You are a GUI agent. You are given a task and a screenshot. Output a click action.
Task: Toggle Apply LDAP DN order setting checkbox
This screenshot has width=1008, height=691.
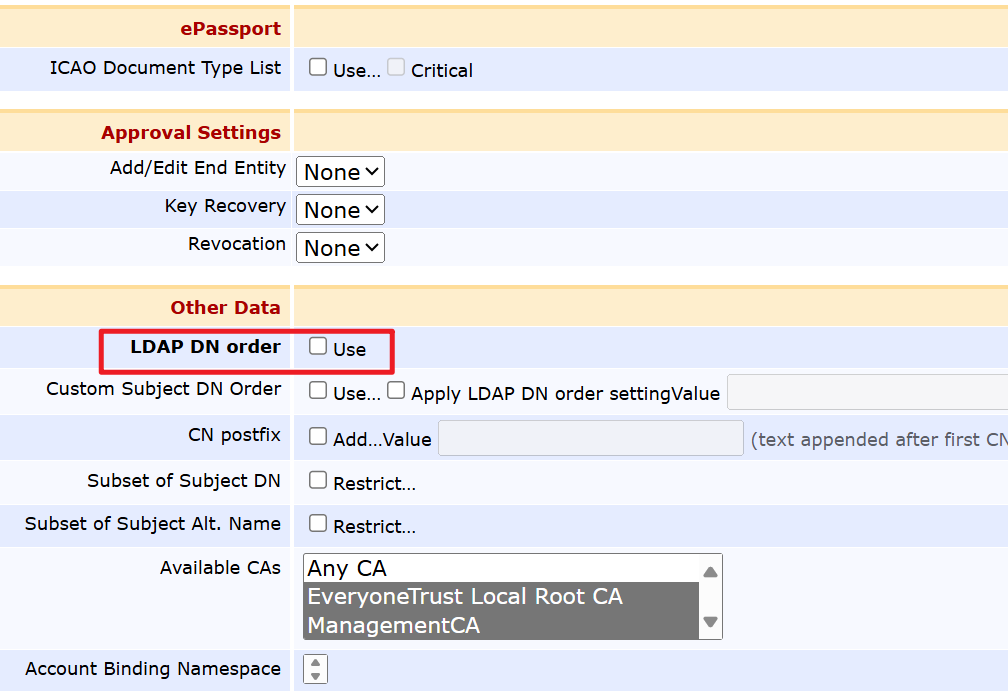(x=396, y=390)
